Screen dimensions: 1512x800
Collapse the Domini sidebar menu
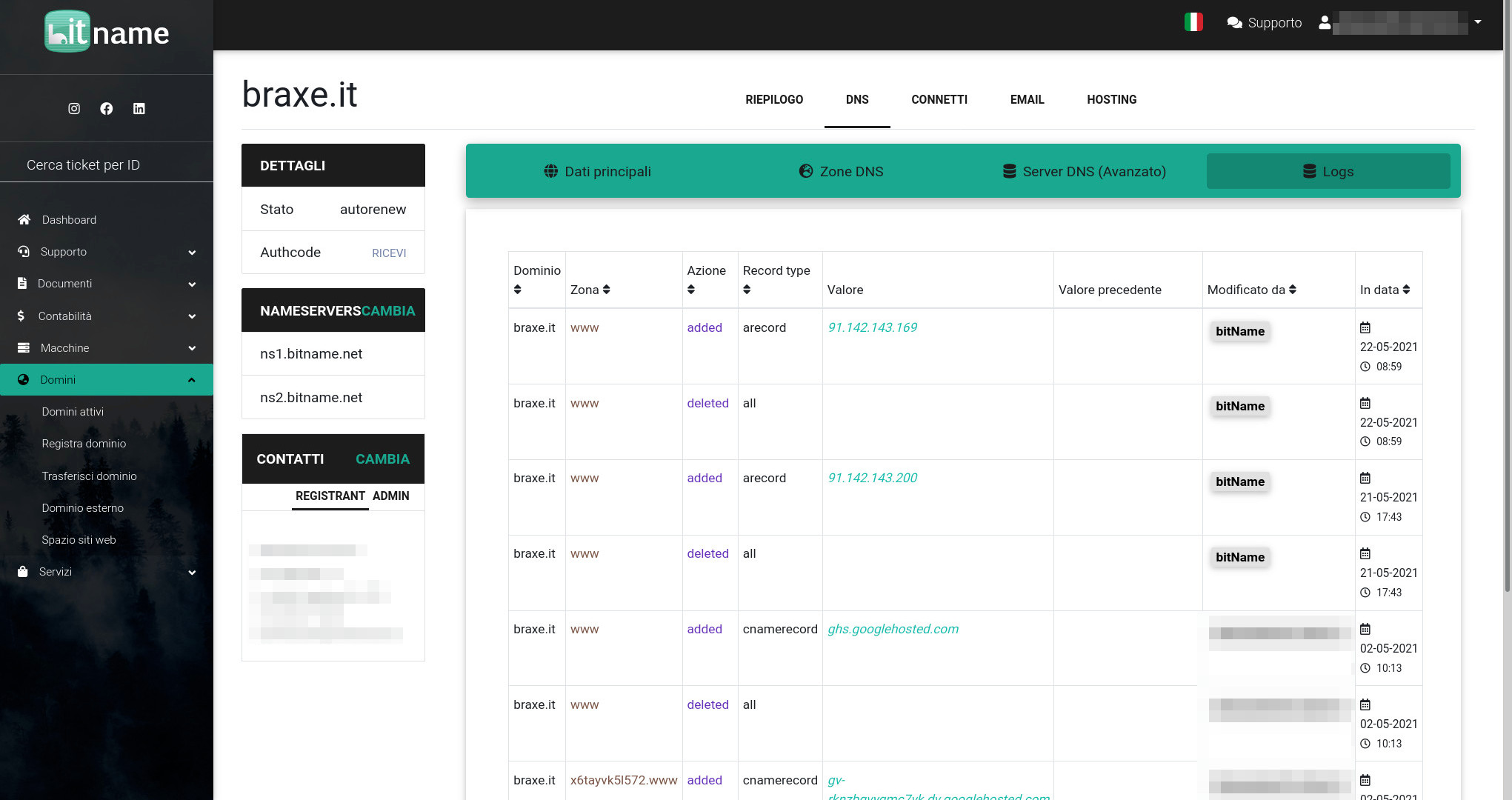[x=192, y=380]
